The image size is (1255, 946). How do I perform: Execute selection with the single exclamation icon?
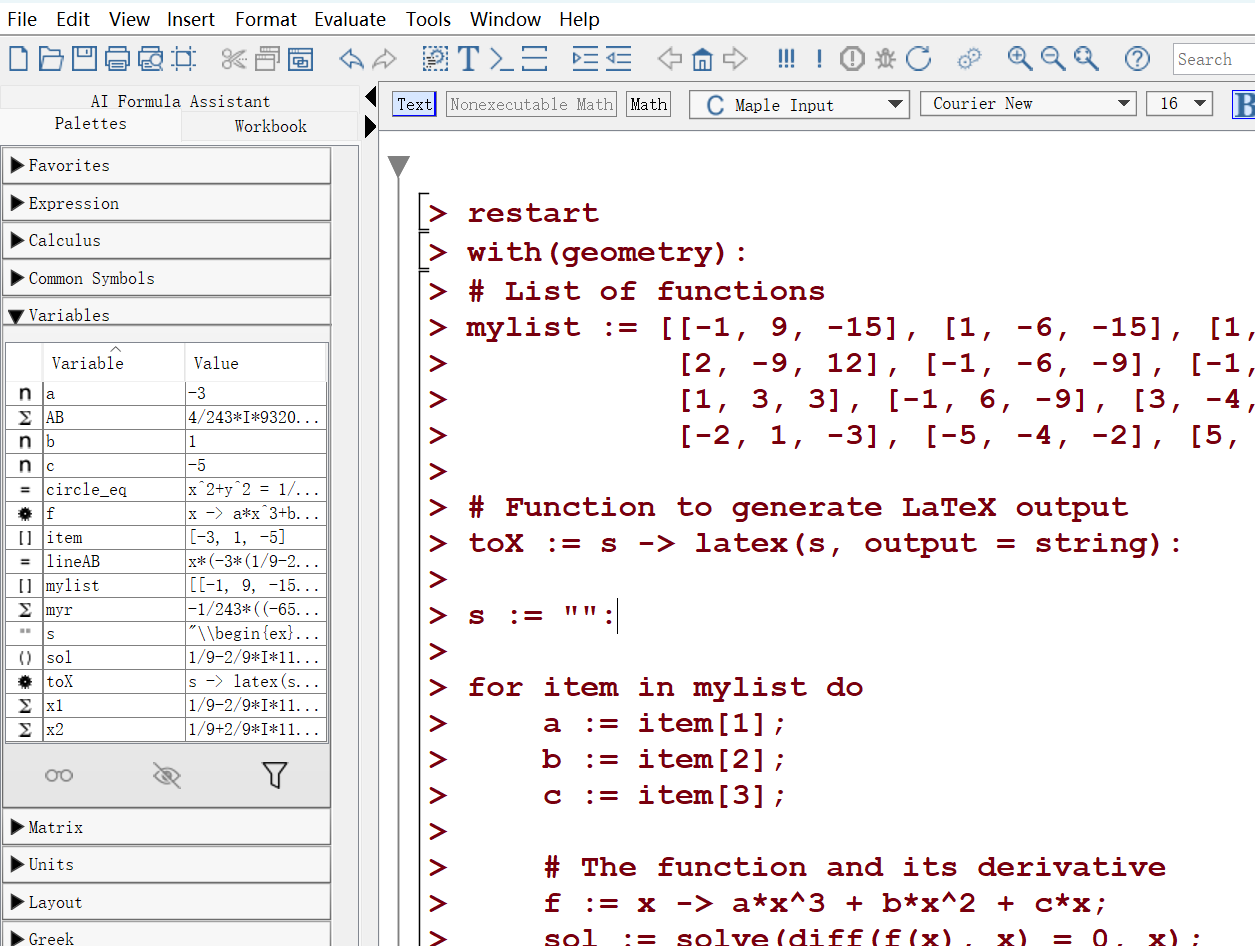point(819,59)
